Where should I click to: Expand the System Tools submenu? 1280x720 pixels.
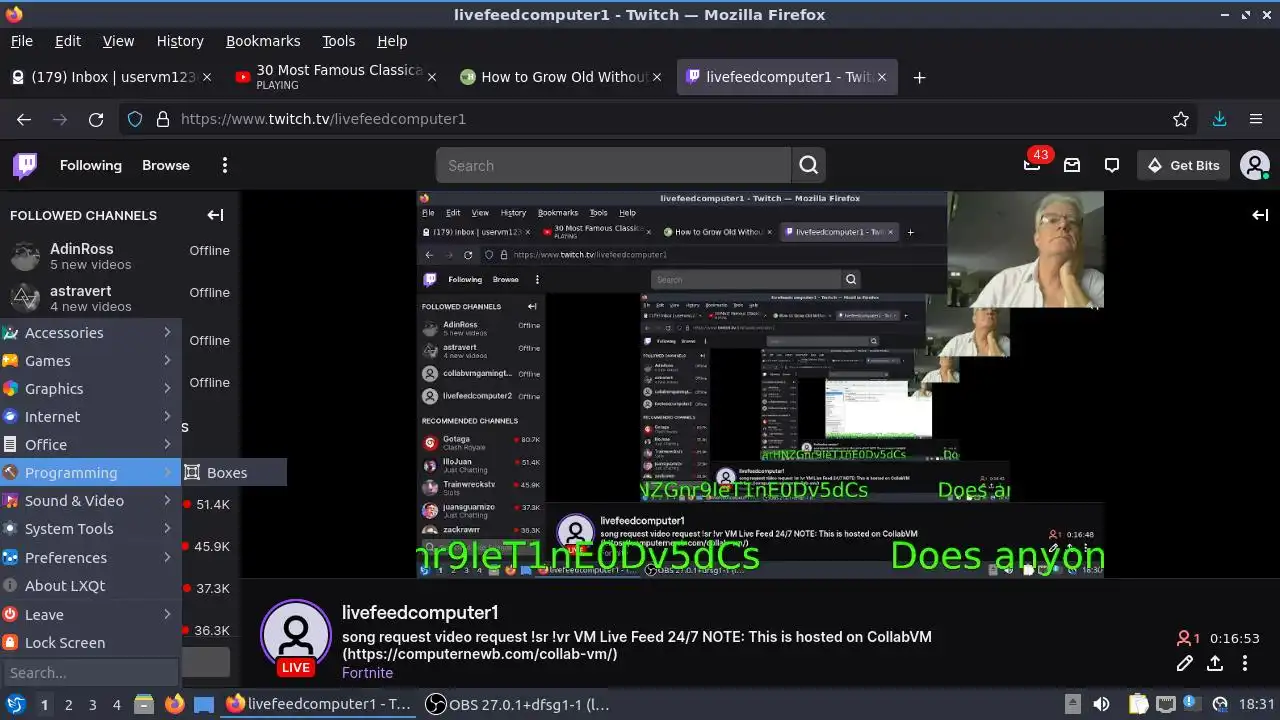pyautogui.click(x=90, y=528)
